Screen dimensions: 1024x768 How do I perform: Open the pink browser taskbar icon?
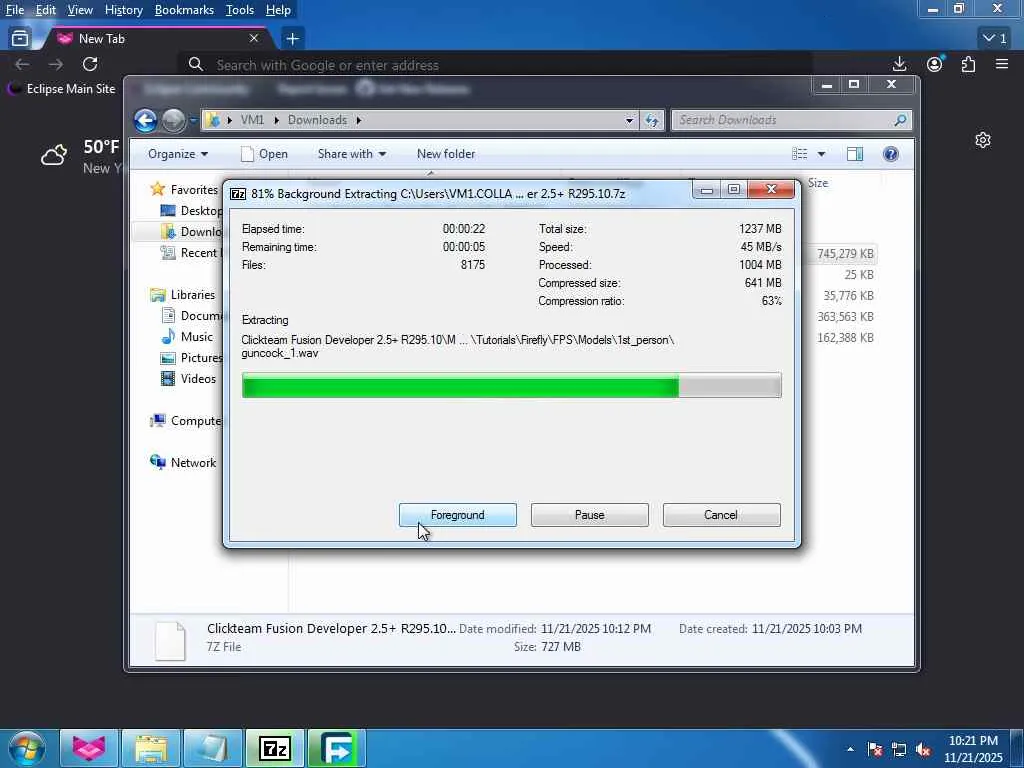(89, 748)
